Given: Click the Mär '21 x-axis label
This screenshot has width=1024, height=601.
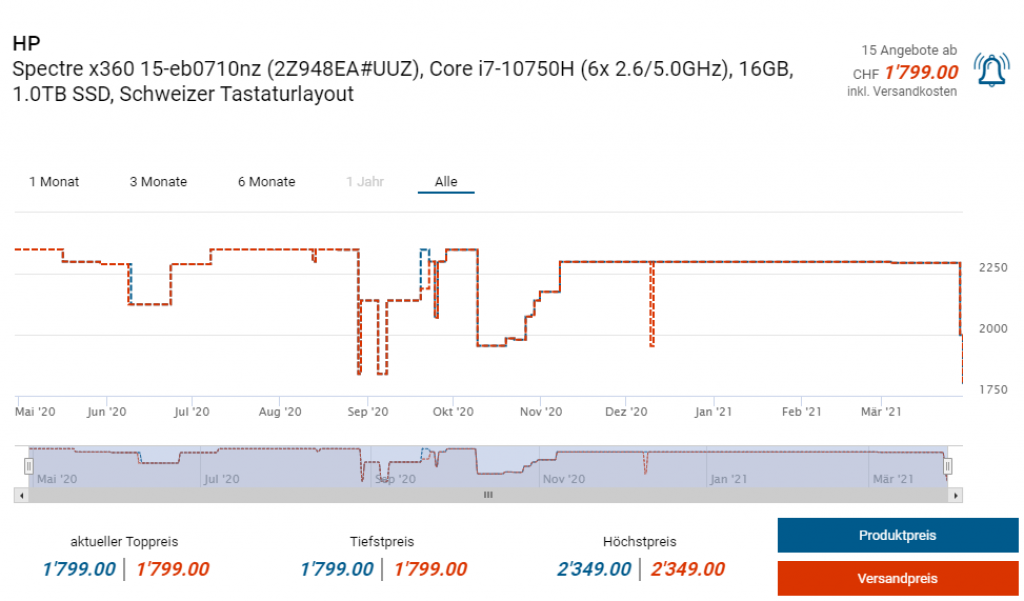Looking at the screenshot, I should point(881,412).
